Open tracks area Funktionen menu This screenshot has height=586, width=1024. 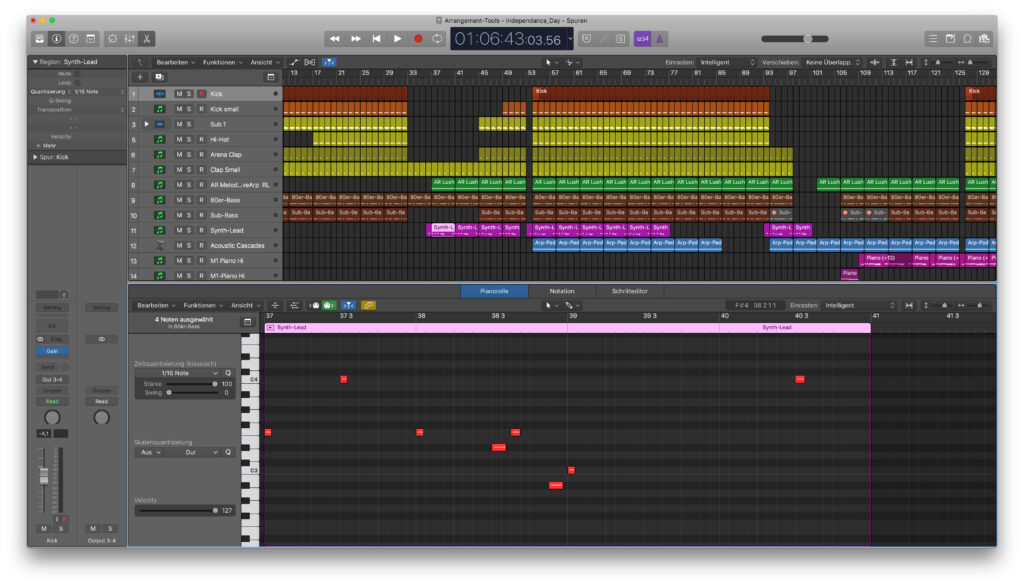(x=222, y=63)
